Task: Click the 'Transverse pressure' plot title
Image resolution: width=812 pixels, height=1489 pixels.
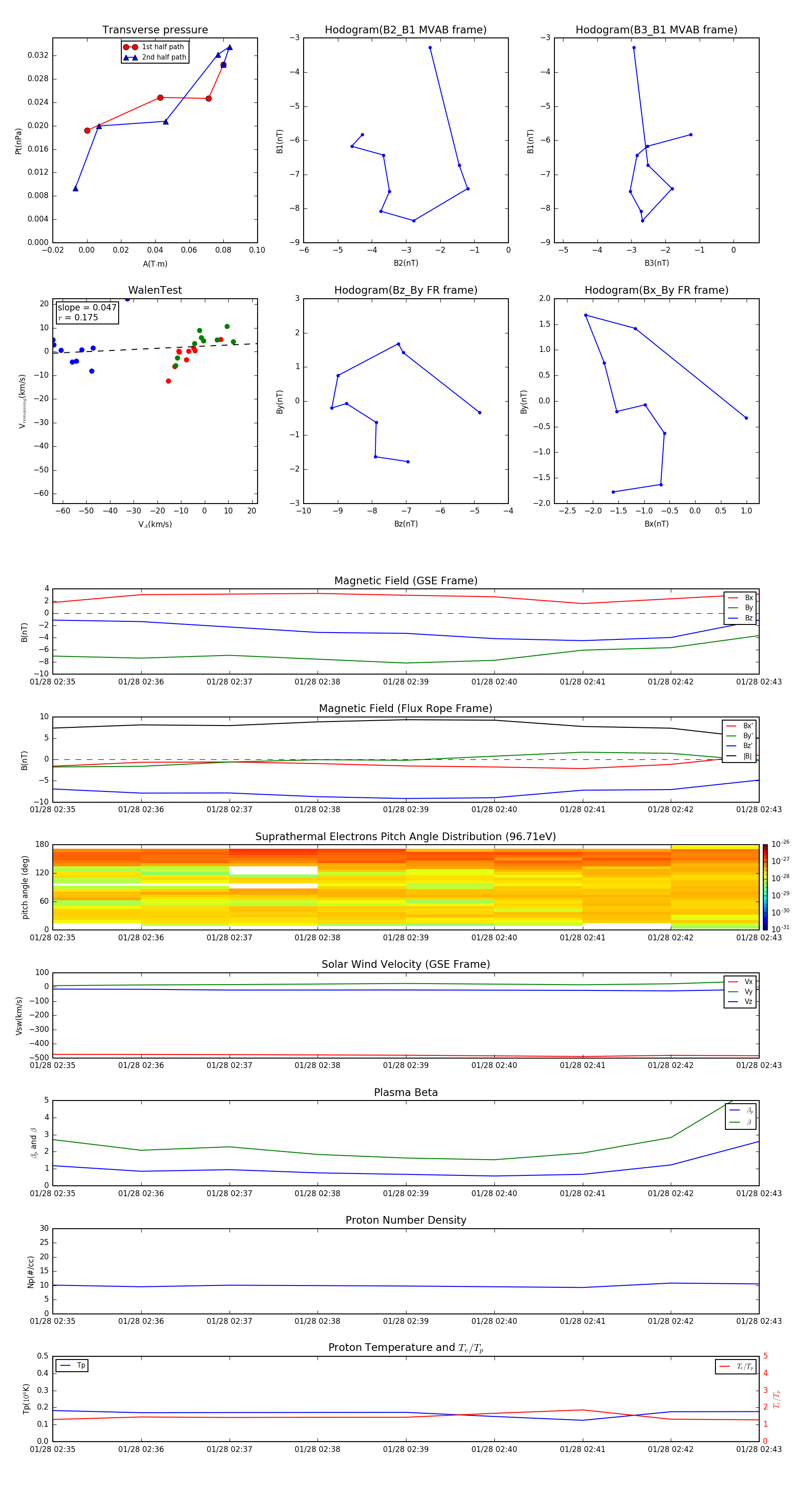Action: [x=155, y=30]
